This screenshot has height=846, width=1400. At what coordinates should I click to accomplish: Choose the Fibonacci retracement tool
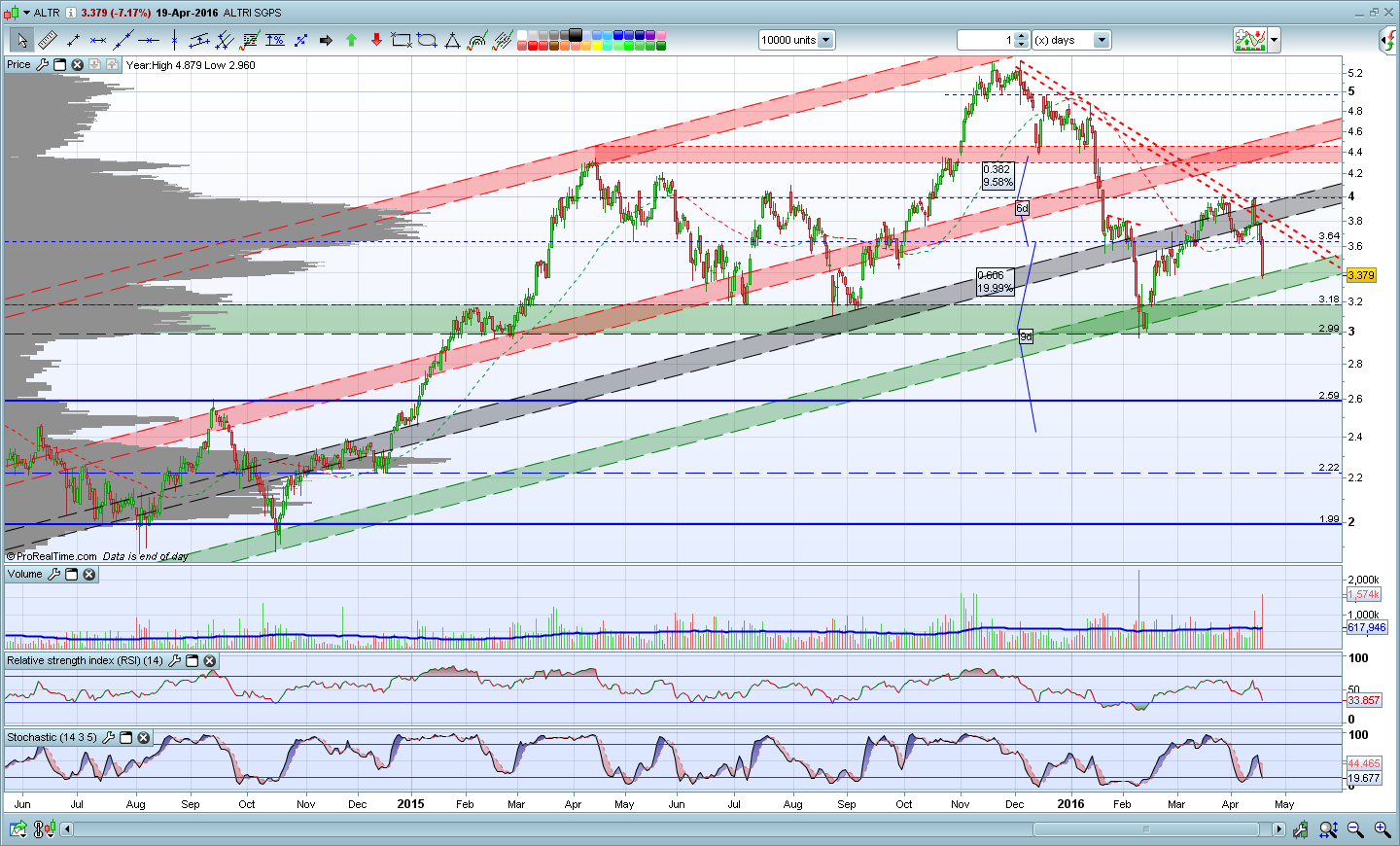(250, 40)
